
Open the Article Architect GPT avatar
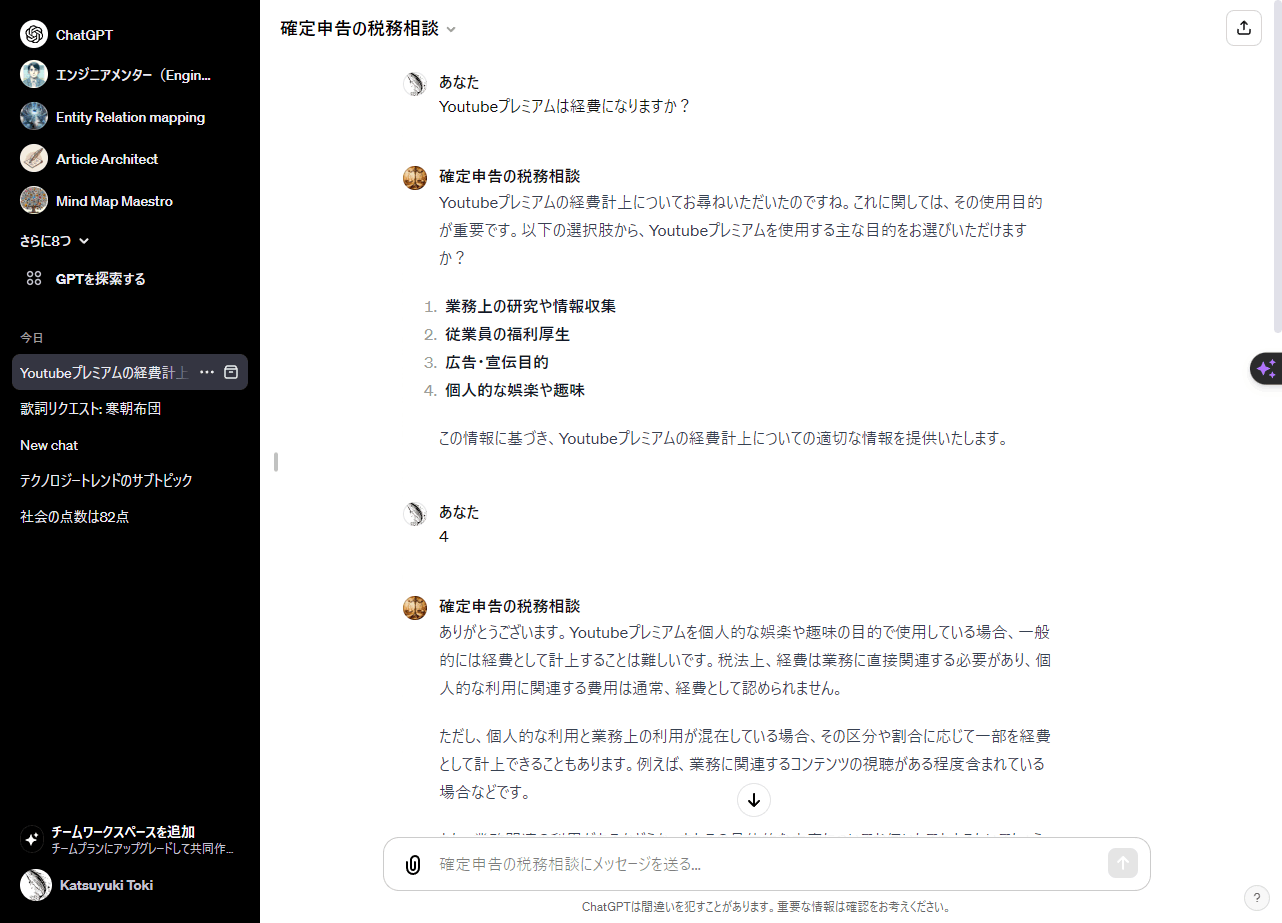(x=34, y=159)
